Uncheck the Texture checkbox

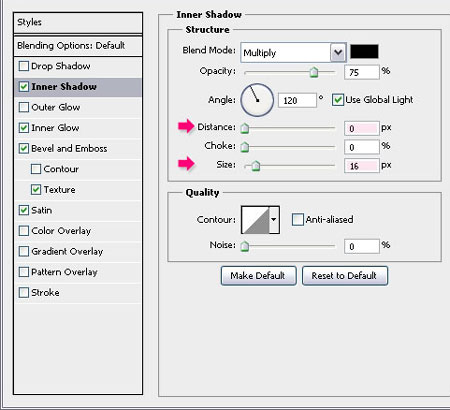point(36,190)
